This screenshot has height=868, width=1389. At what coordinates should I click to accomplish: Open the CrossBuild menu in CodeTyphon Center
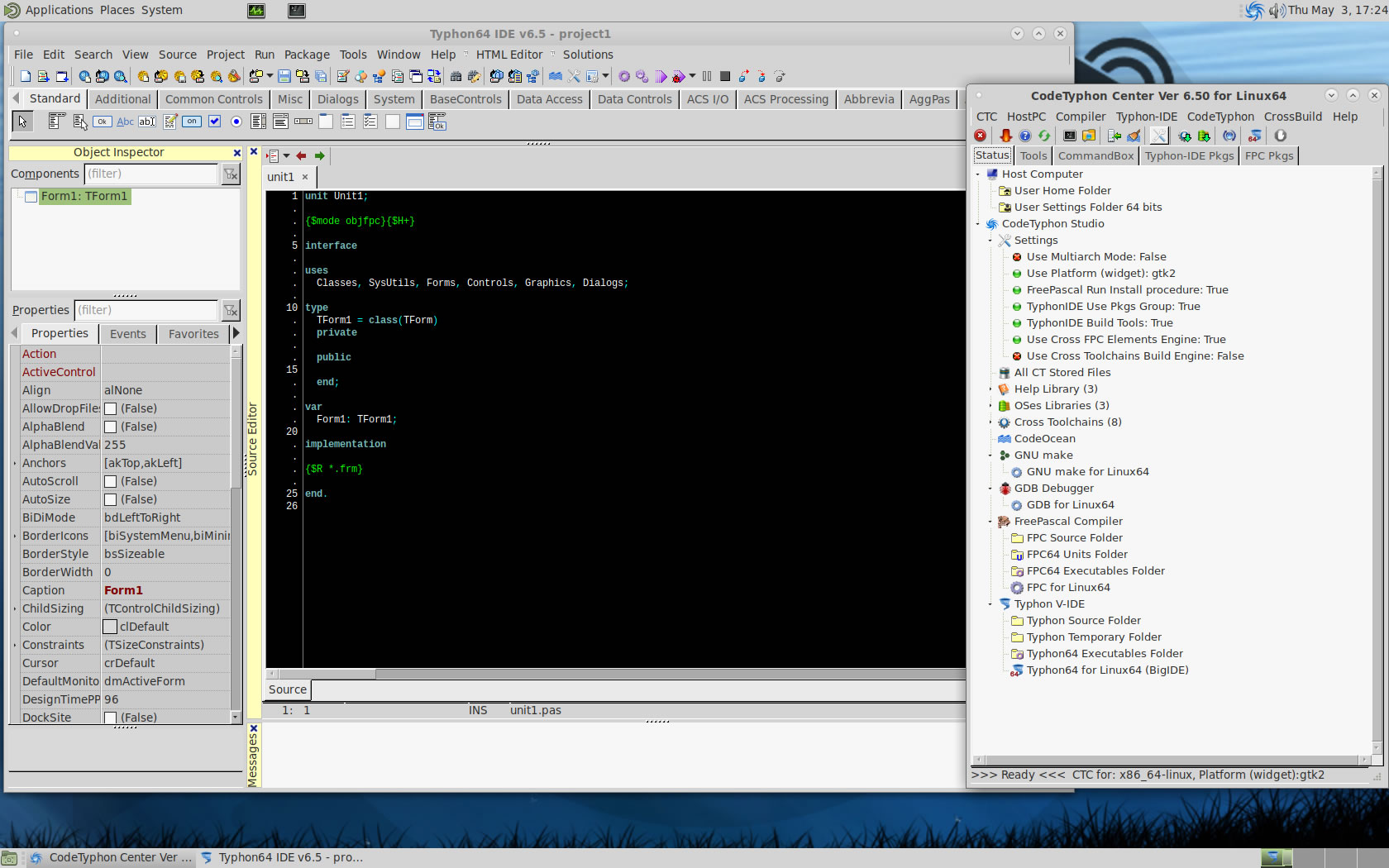1293,117
